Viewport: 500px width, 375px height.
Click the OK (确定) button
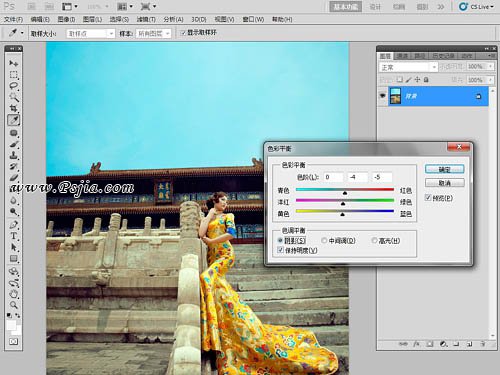444,169
